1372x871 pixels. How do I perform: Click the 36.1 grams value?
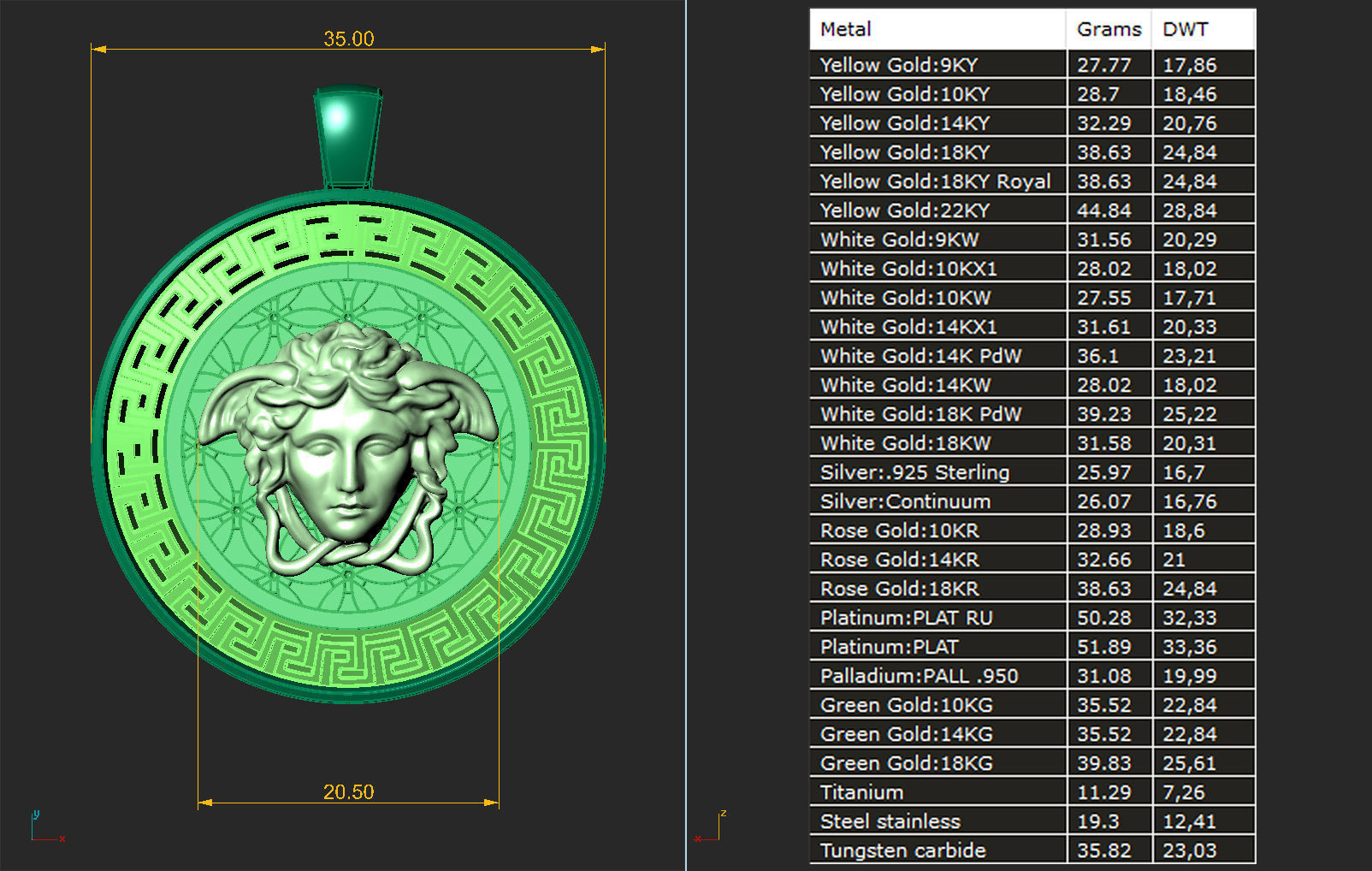[x=1098, y=356]
